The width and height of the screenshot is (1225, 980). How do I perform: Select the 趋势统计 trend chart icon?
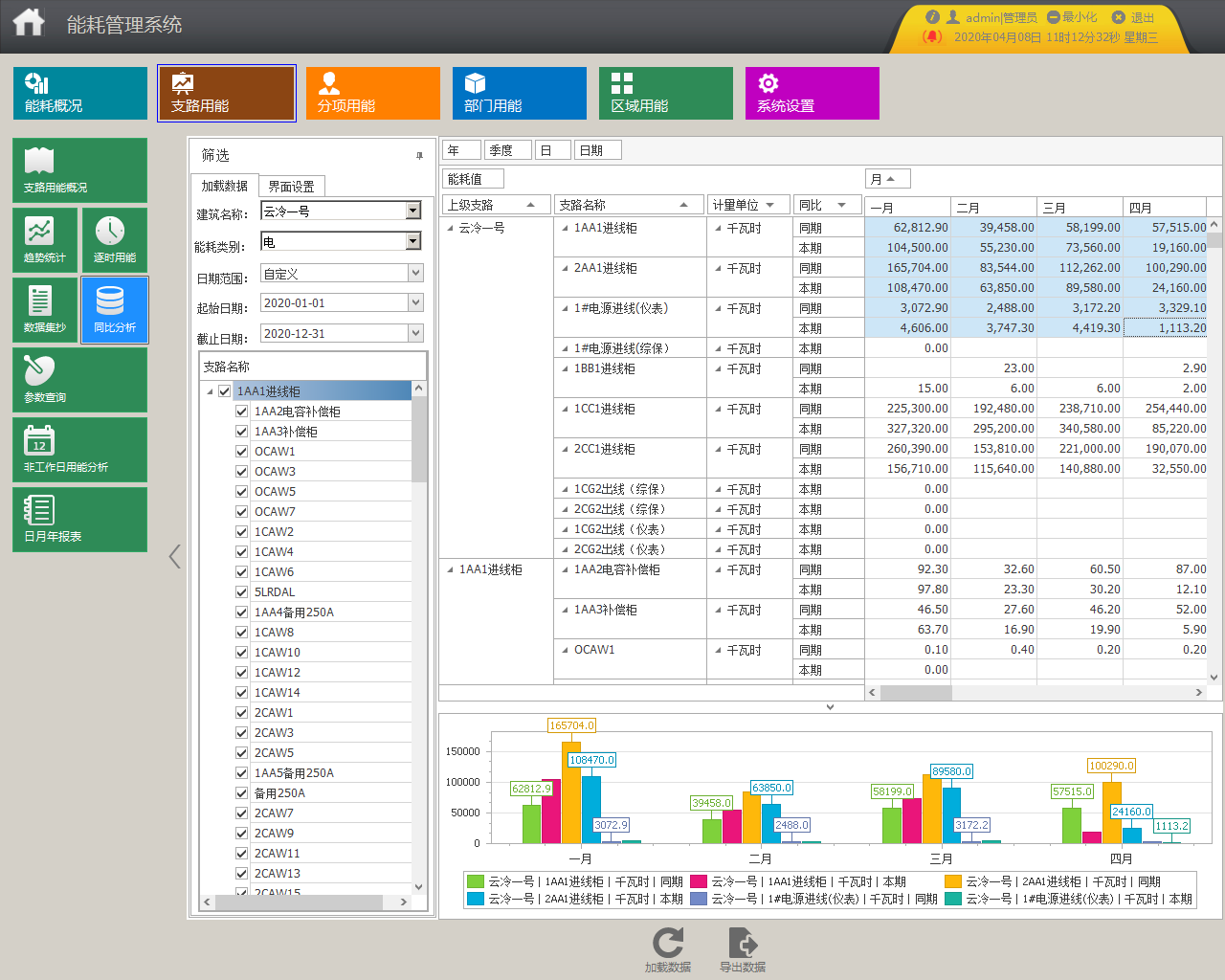45,240
